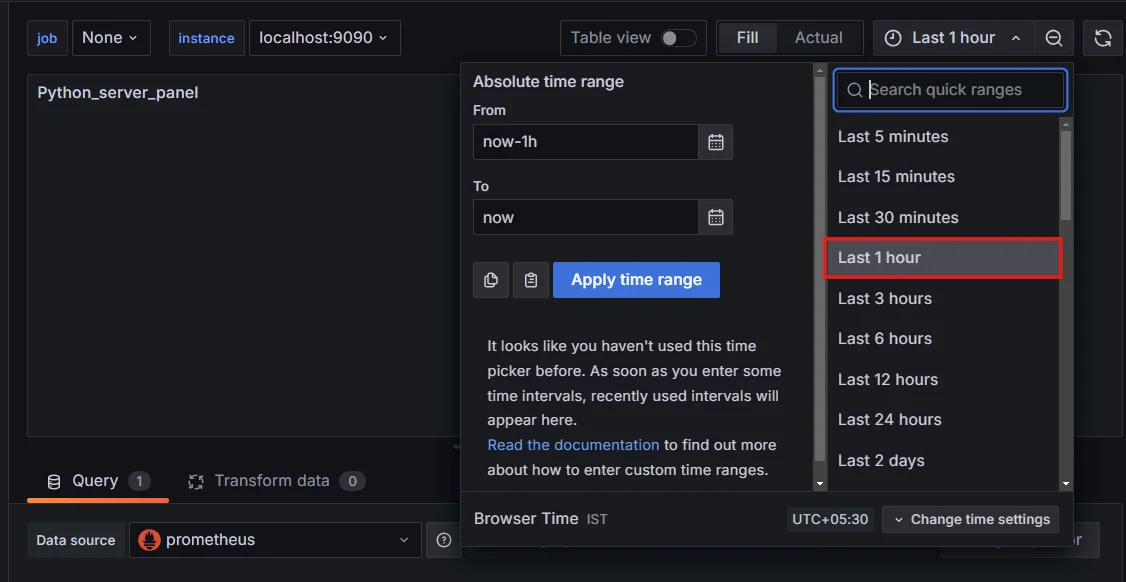Select Last 2 days quick range
The image size is (1126, 582).
pyautogui.click(x=943, y=461)
